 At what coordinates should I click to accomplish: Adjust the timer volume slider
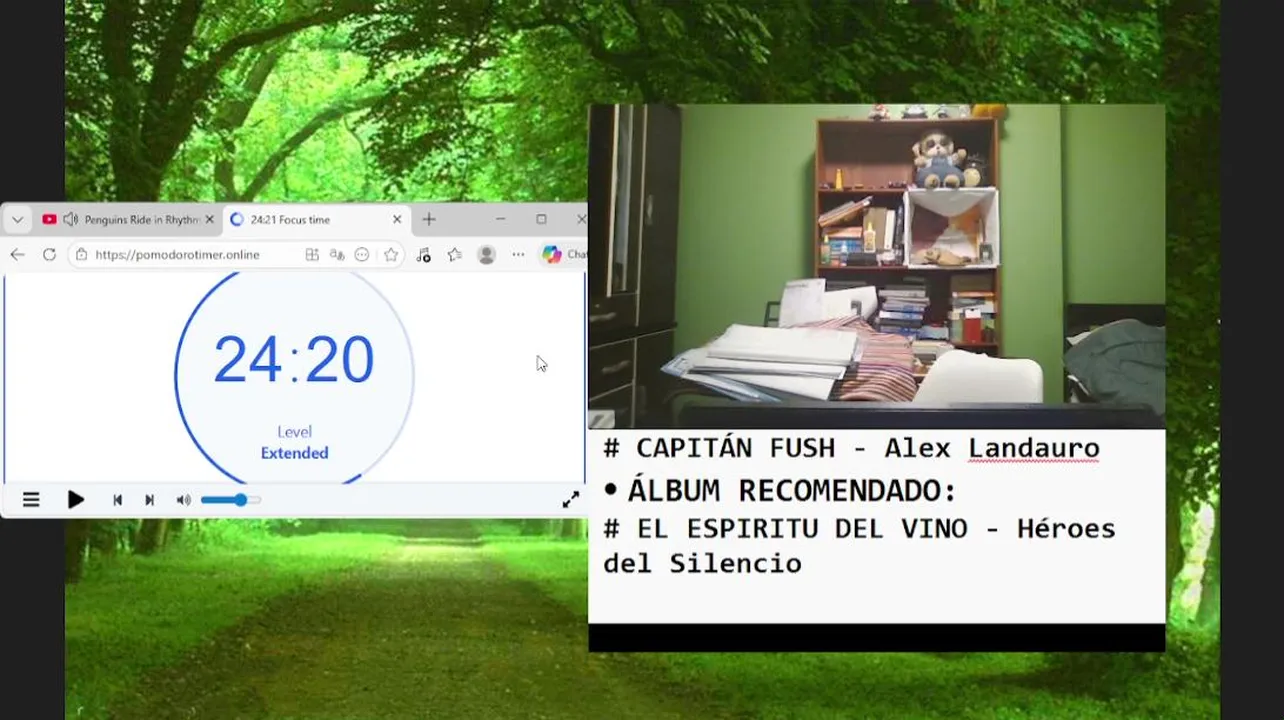[x=231, y=500]
